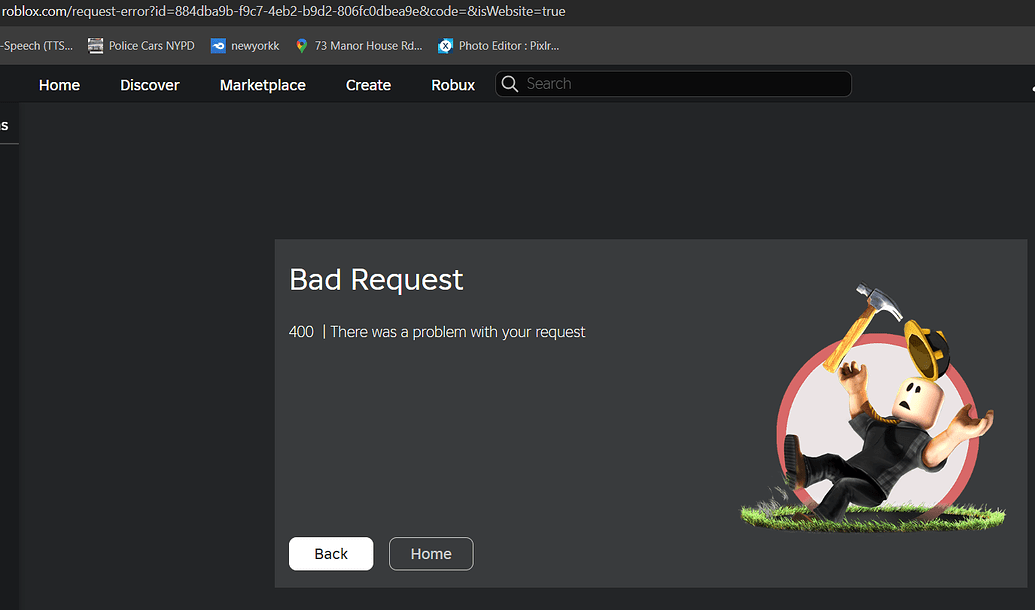Click the Home button on error page
This screenshot has width=1035, height=610.
click(431, 553)
